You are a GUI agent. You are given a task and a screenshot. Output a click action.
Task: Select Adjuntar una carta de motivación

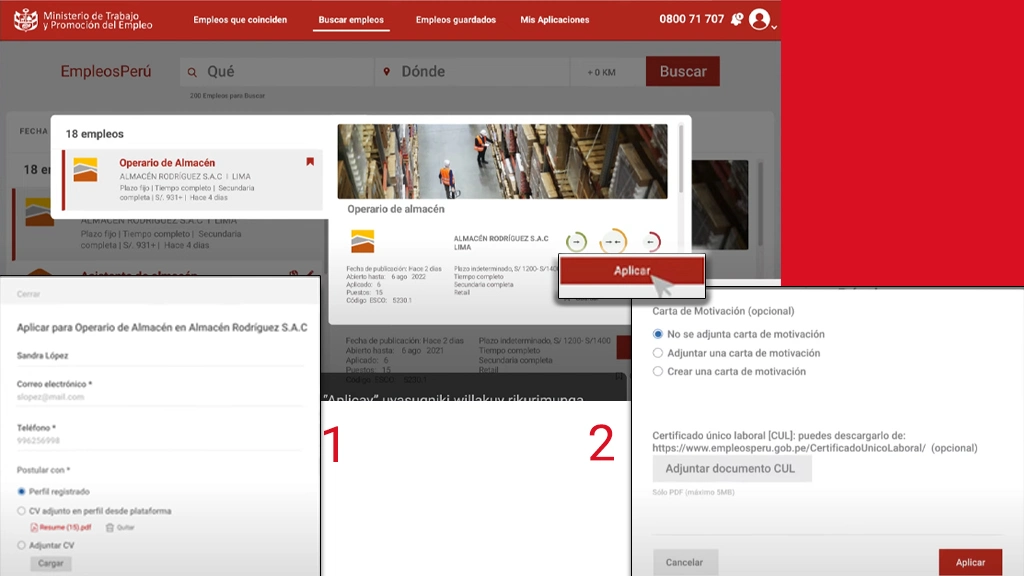click(x=658, y=353)
